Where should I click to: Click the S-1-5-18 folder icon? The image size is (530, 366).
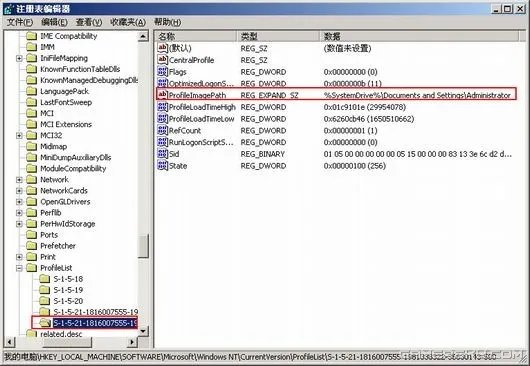[x=45, y=279]
